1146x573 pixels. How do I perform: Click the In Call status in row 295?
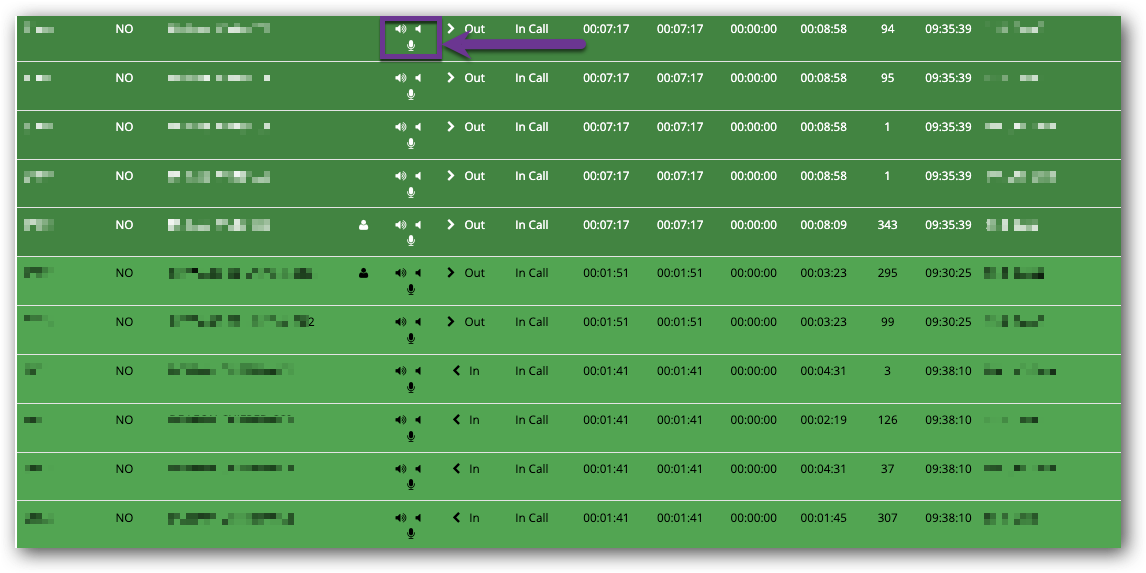click(531, 273)
